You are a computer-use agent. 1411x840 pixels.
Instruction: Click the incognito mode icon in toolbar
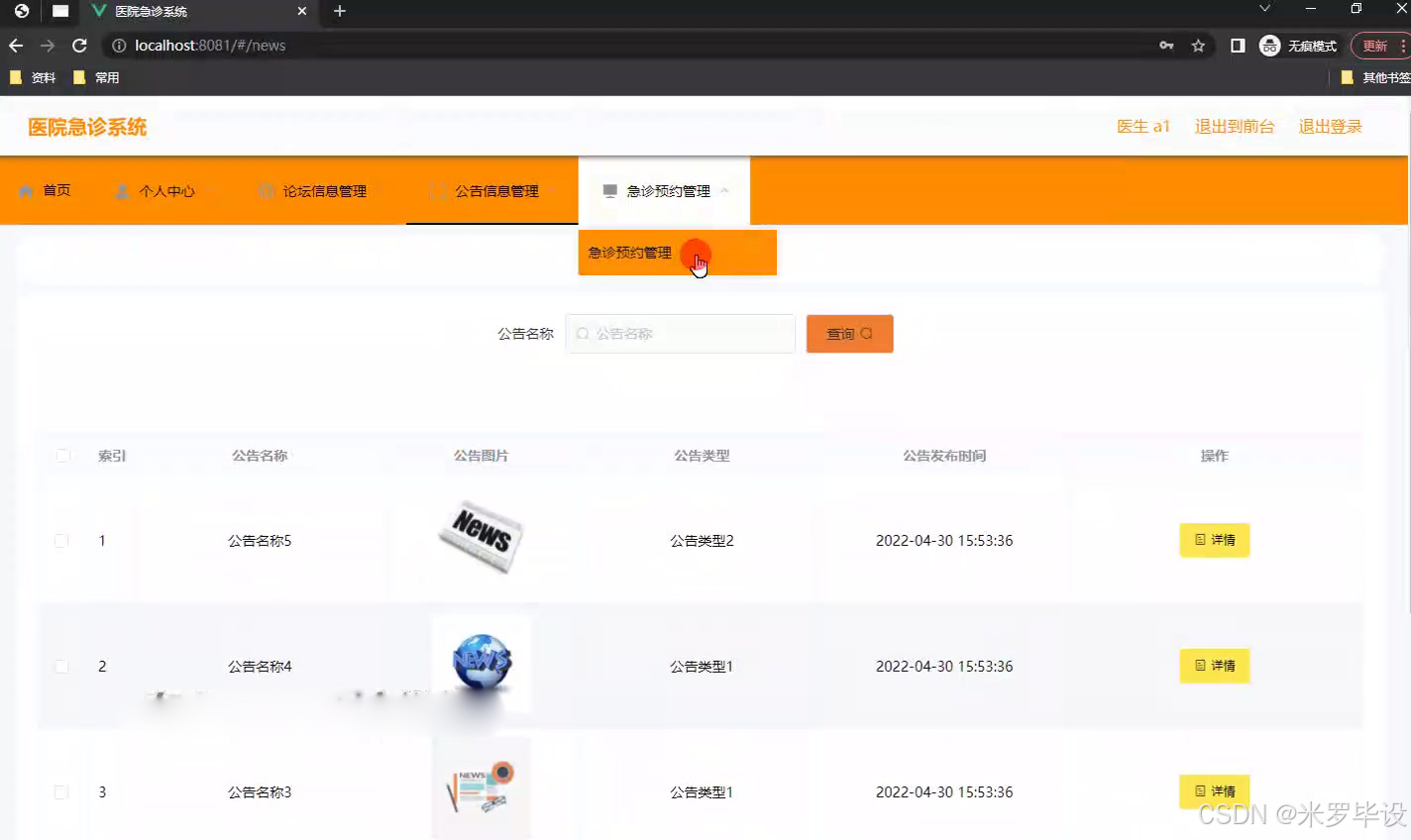(x=1269, y=45)
